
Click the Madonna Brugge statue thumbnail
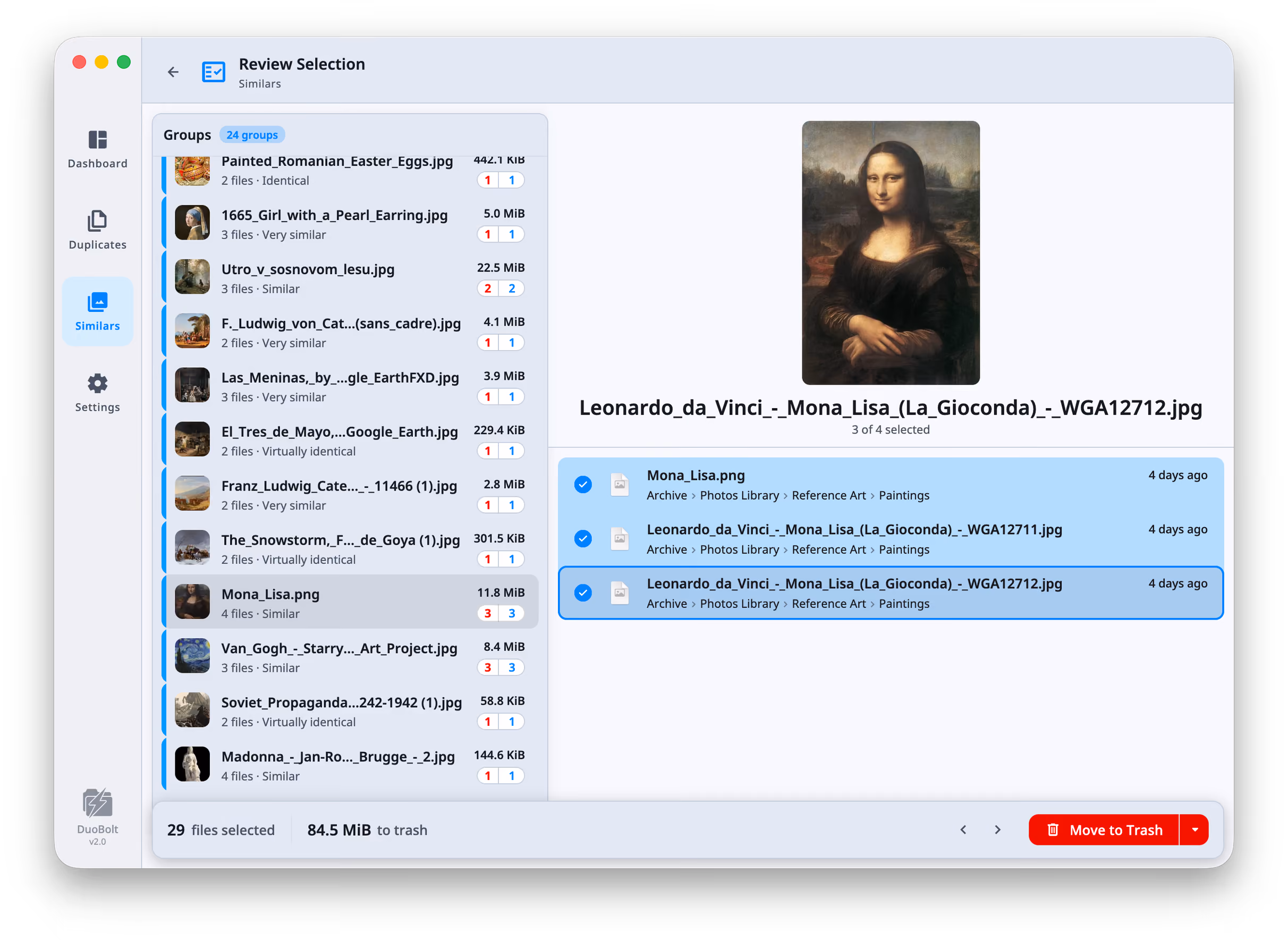pyautogui.click(x=192, y=764)
